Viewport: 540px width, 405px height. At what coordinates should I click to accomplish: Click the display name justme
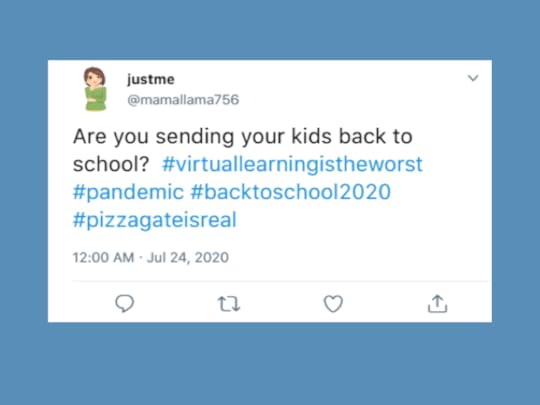[x=151, y=80]
